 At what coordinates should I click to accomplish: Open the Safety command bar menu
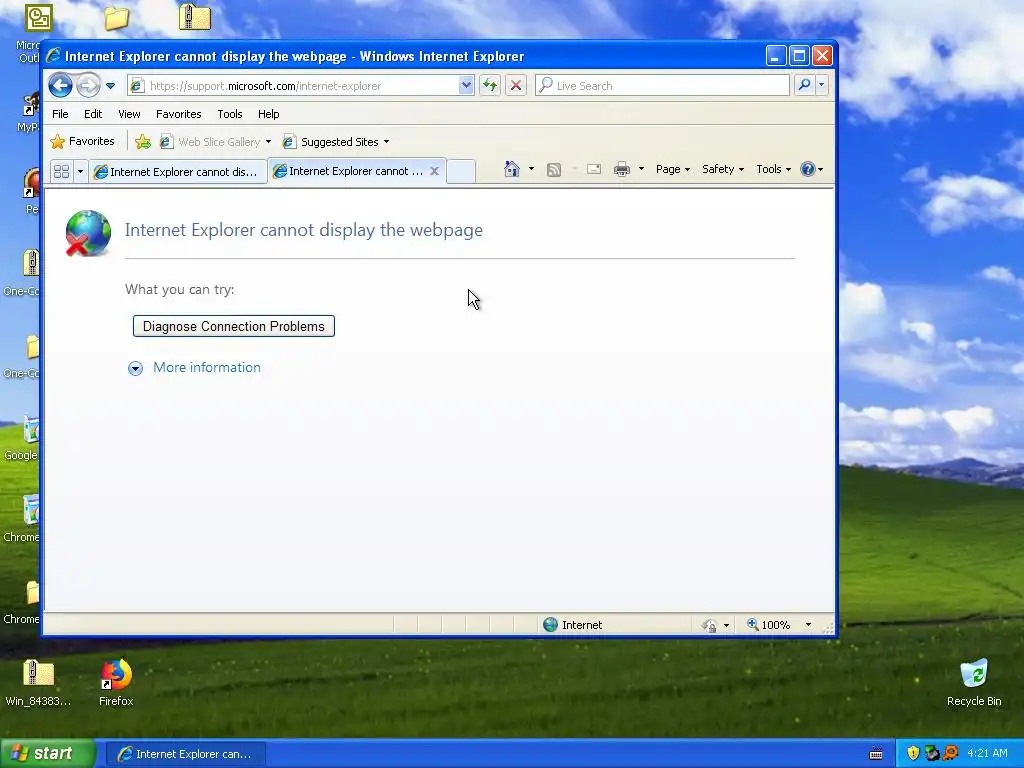click(722, 169)
